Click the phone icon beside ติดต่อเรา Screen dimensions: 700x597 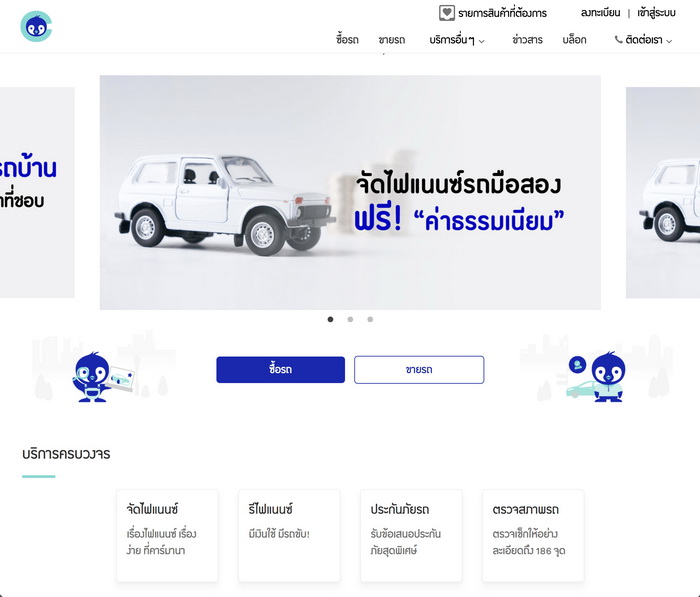618,40
